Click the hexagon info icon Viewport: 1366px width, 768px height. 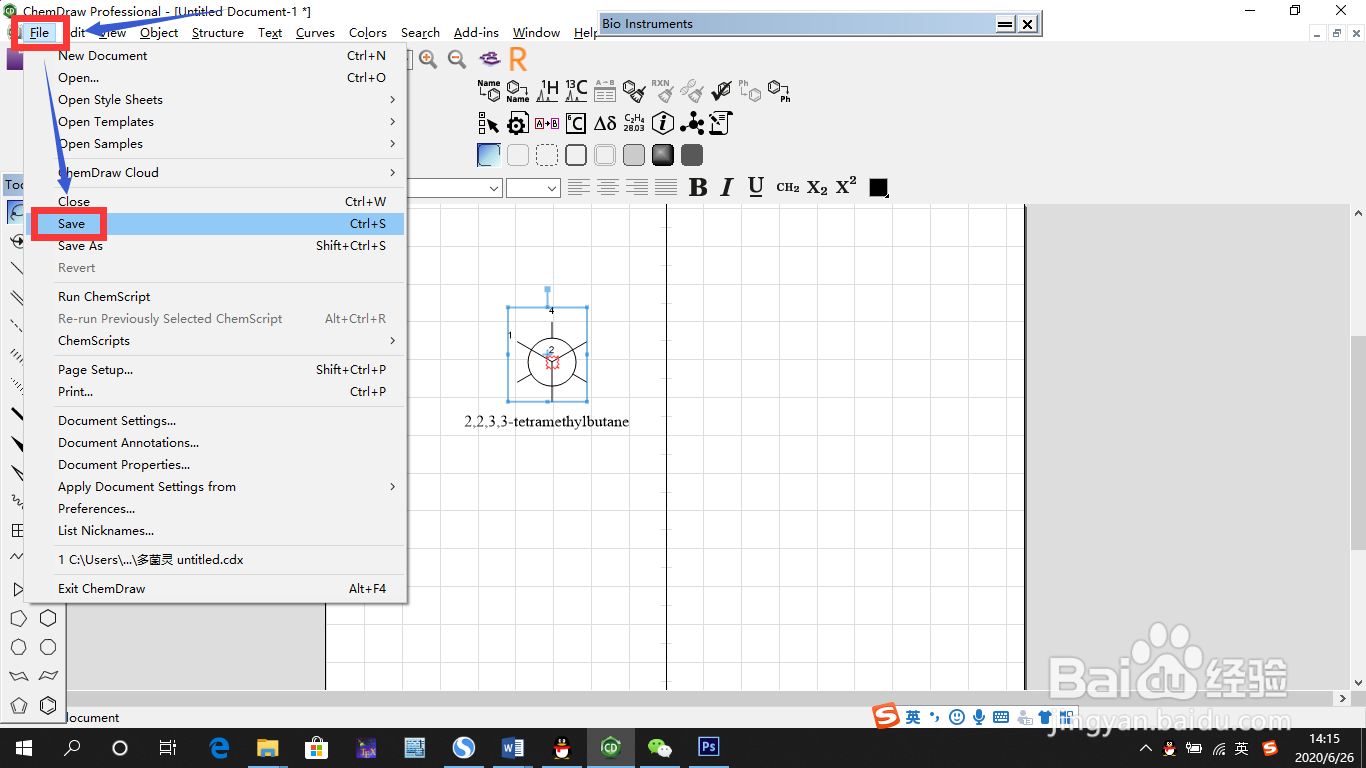[662, 123]
